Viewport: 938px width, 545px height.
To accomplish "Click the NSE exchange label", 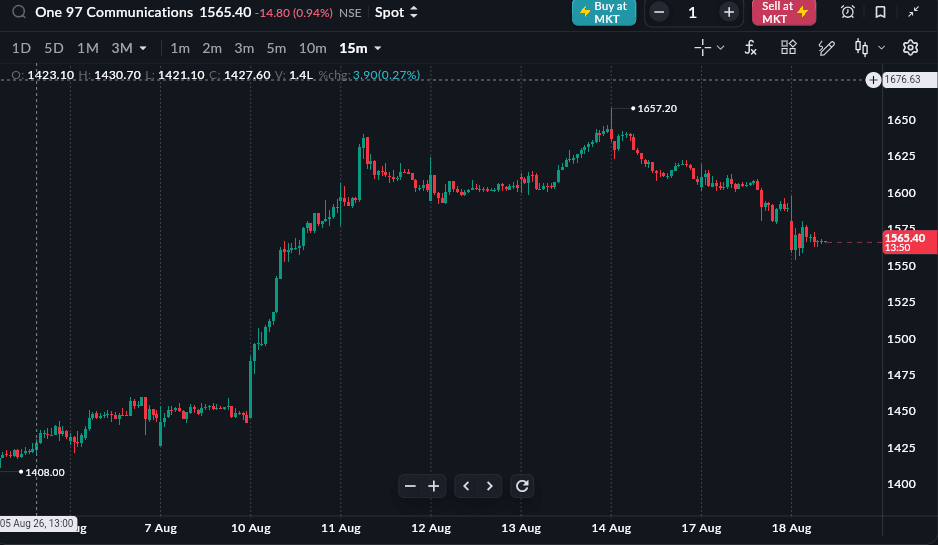I will 351,13.
